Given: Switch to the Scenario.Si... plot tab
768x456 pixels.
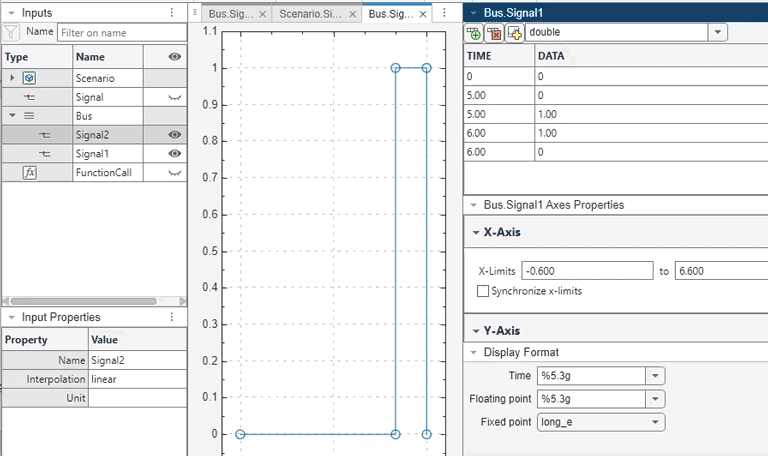Looking at the screenshot, I should point(310,14).
